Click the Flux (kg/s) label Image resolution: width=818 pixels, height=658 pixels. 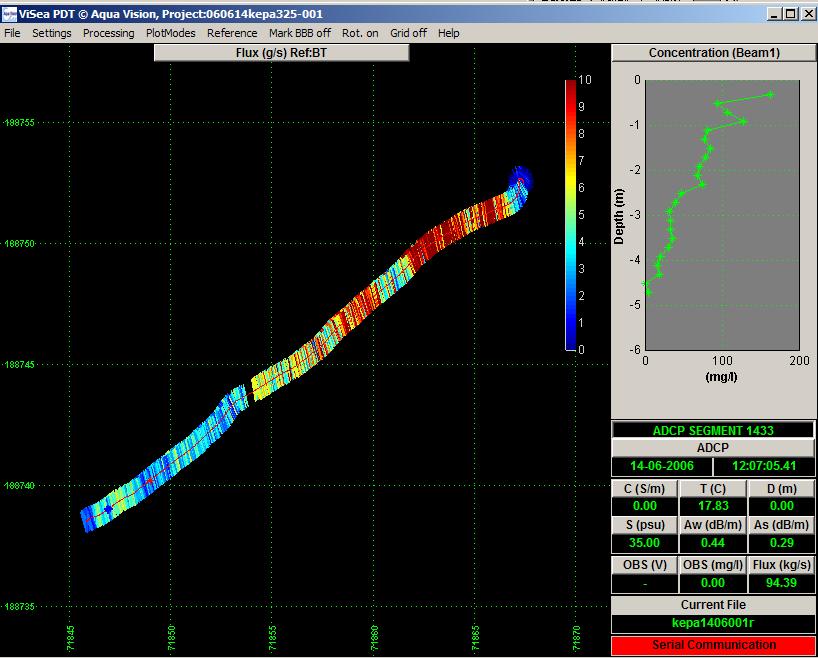point(781,565)
